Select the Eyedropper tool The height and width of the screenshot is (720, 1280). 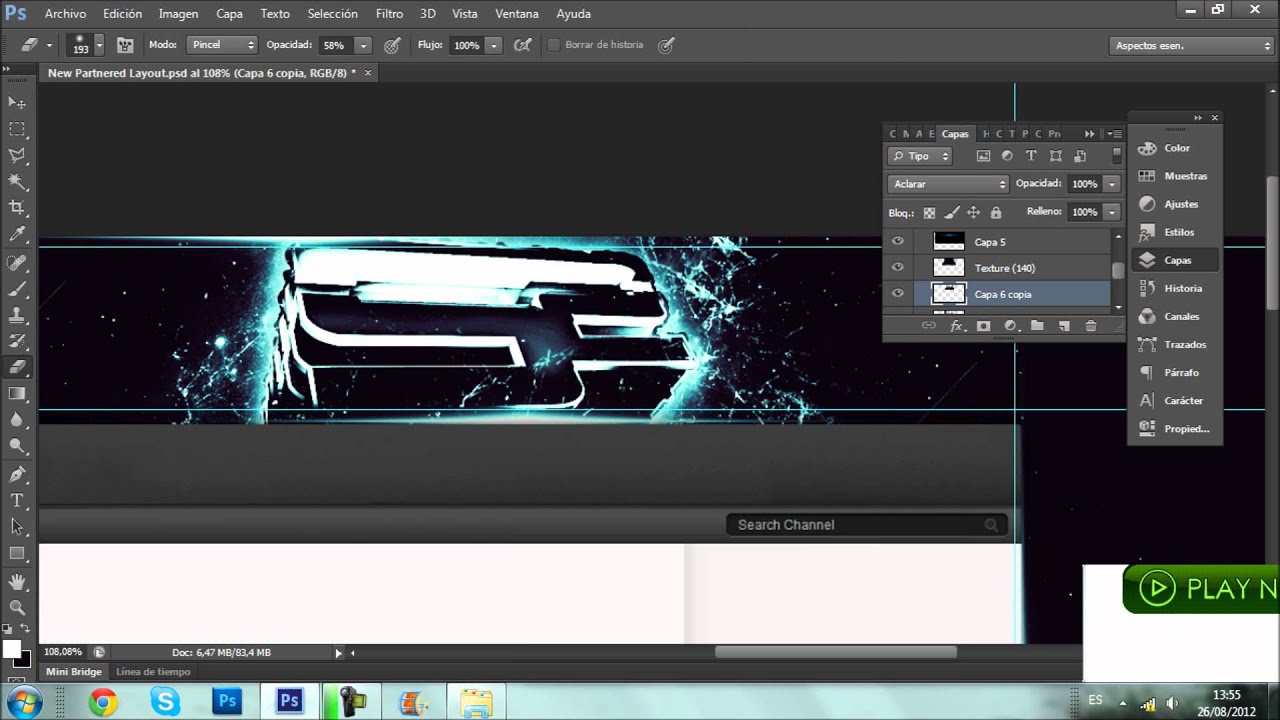click(x=17, y=235)
